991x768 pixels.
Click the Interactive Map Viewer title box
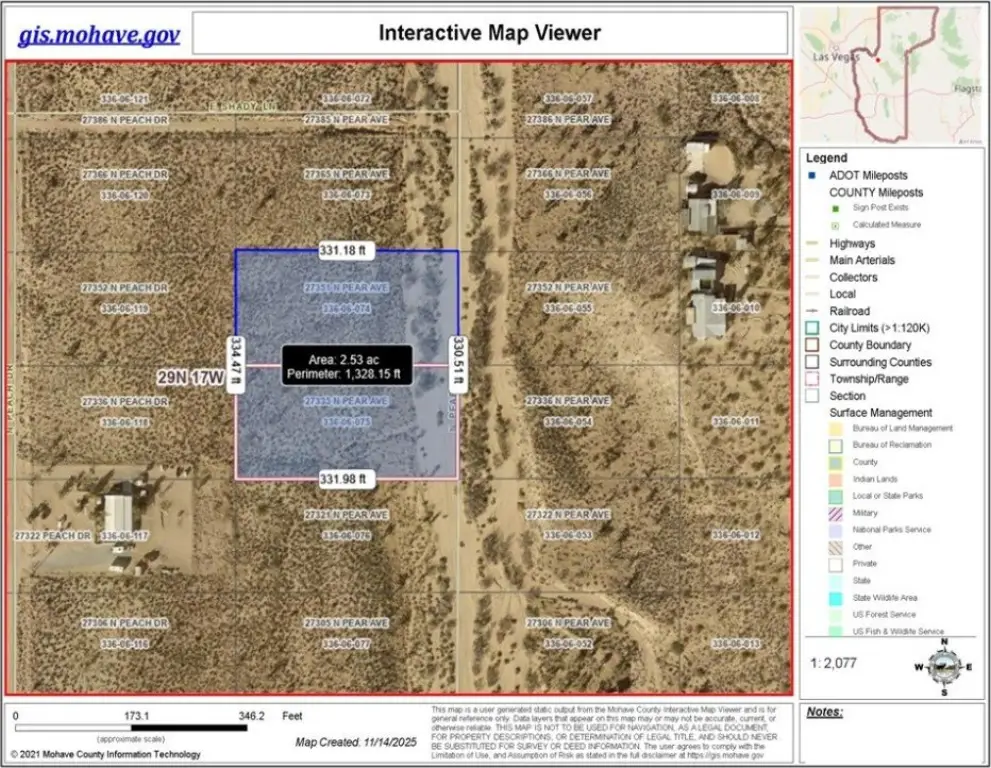[x=489, y=33]
